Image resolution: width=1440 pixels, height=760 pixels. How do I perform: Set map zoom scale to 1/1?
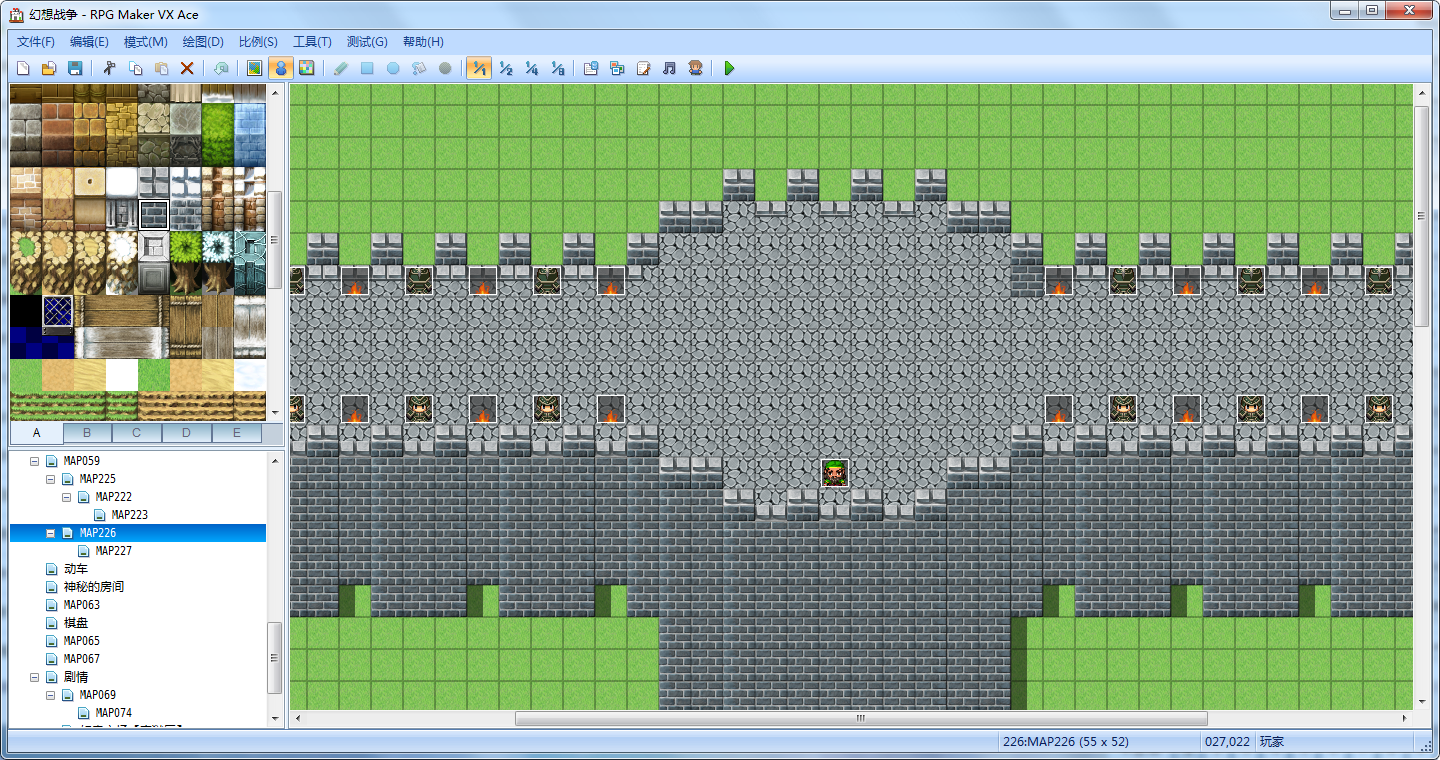click(x=479, y=68)
